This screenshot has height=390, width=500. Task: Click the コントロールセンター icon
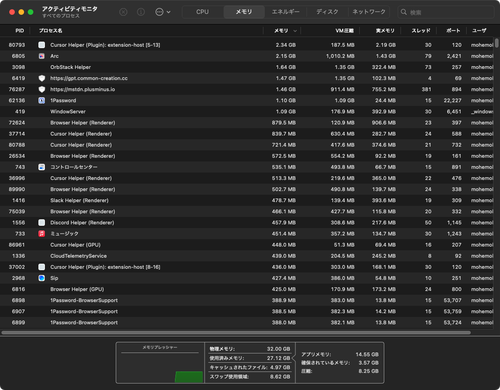(x=42, y=167)
